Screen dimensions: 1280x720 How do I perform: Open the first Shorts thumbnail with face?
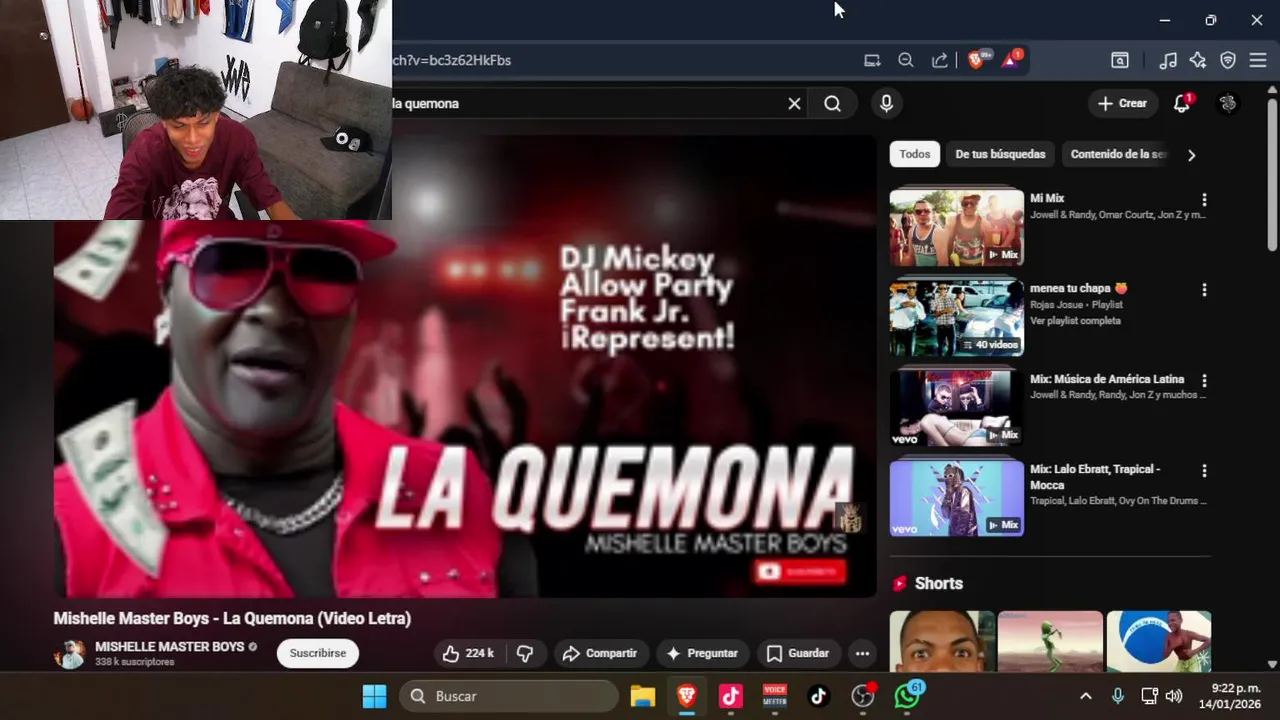click(942, 641)
